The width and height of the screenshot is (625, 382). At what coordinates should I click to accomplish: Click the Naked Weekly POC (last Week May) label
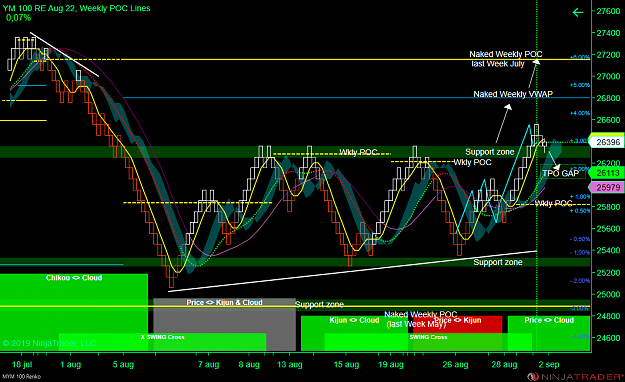click(x=420, y=319)
